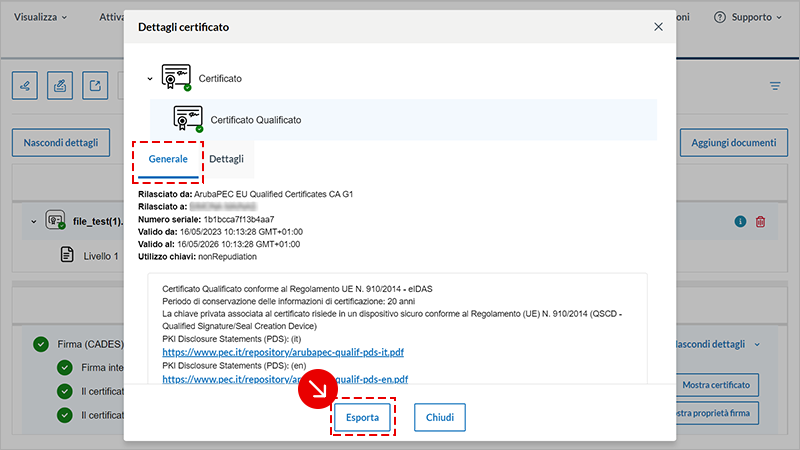Image resolution: width=800 pixels, height=450 pixels.
Task: Click the blue info icon for file_test
Action: point(741,221)
